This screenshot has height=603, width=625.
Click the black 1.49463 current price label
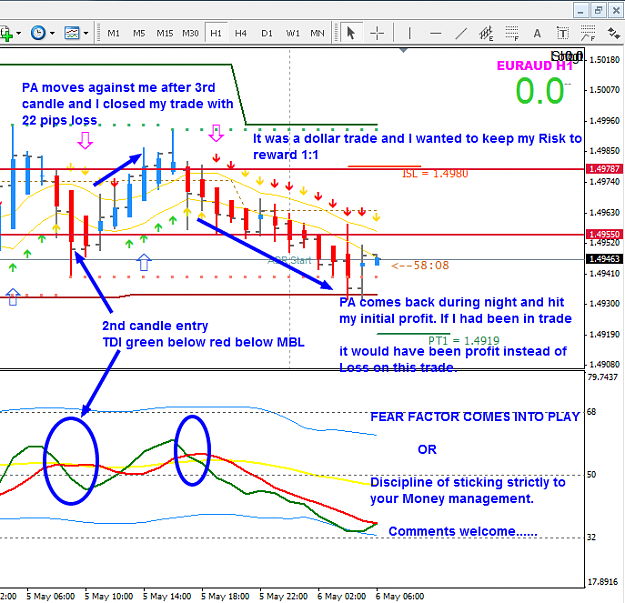point(605,259)
